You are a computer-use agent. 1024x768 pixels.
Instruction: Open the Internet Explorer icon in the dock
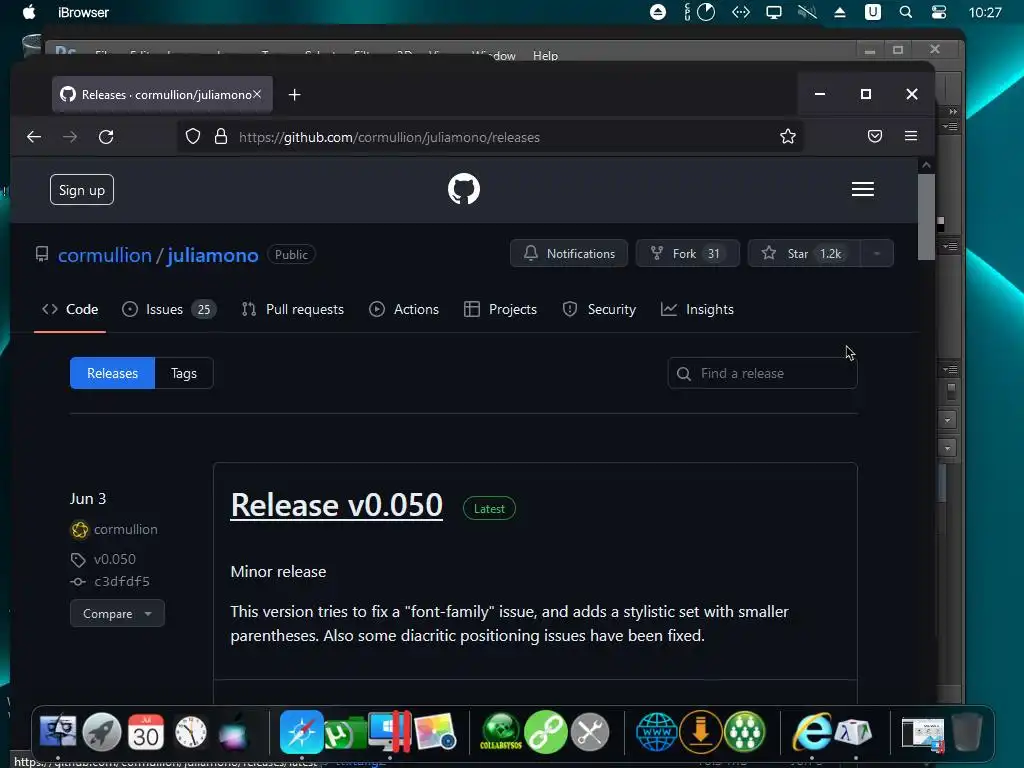pos(812,732)
